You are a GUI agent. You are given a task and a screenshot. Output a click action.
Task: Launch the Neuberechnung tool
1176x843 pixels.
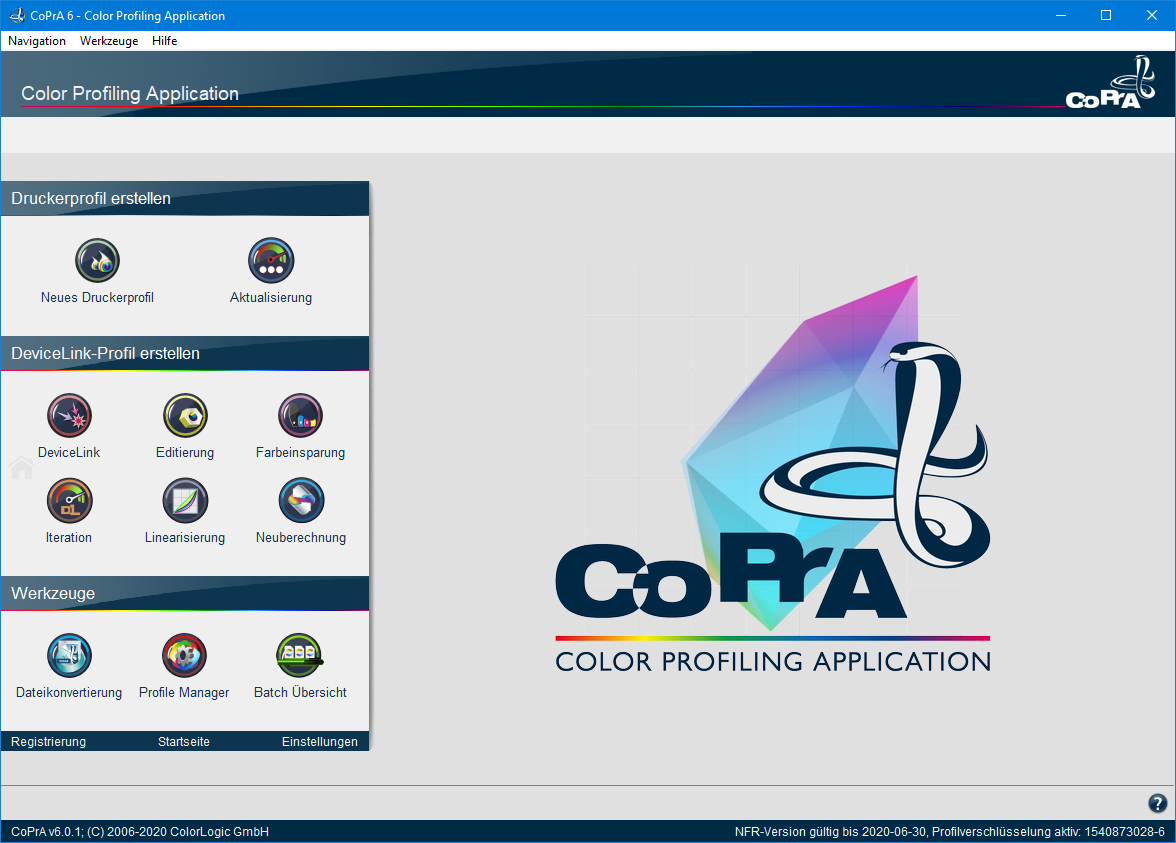[x=300, y=501]
